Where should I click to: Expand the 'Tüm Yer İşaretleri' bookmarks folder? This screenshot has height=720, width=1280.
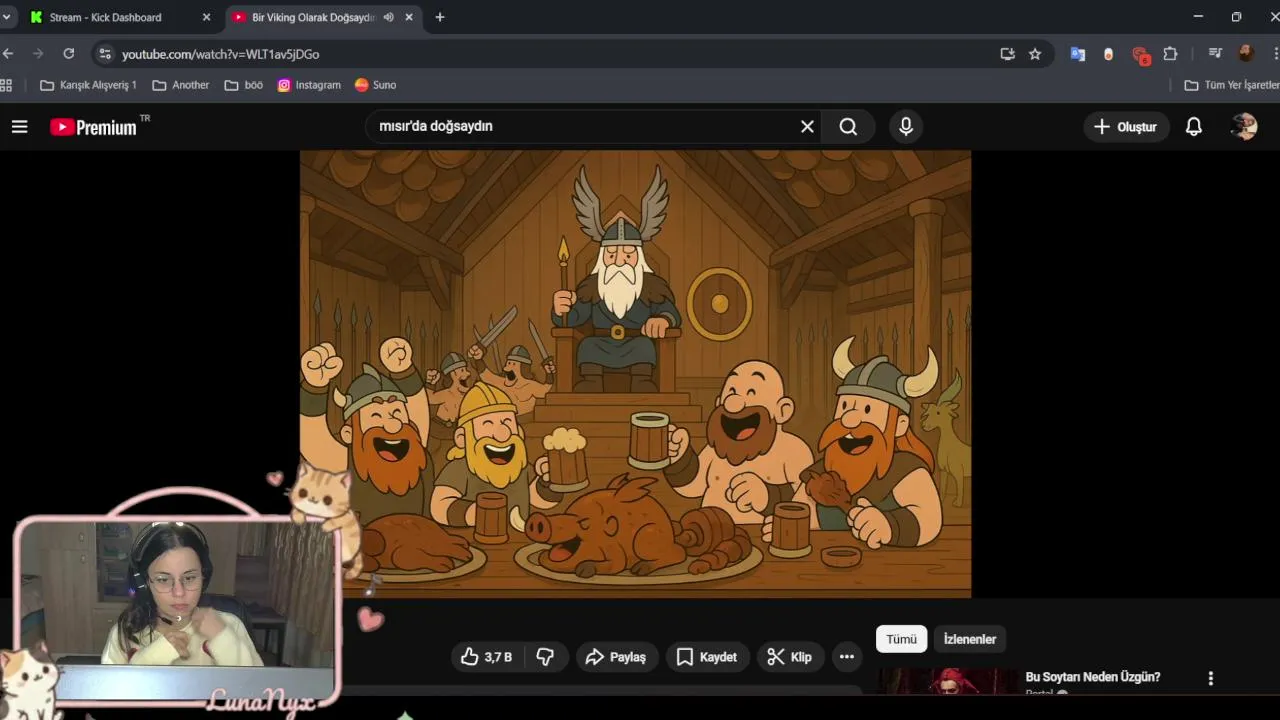(1232, 85)
